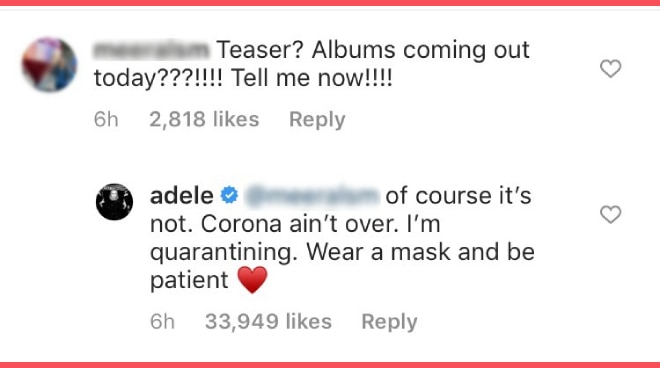View the 2,818 likes list
660x368 pixels.
pyautogui.click(x=204, y=119)
